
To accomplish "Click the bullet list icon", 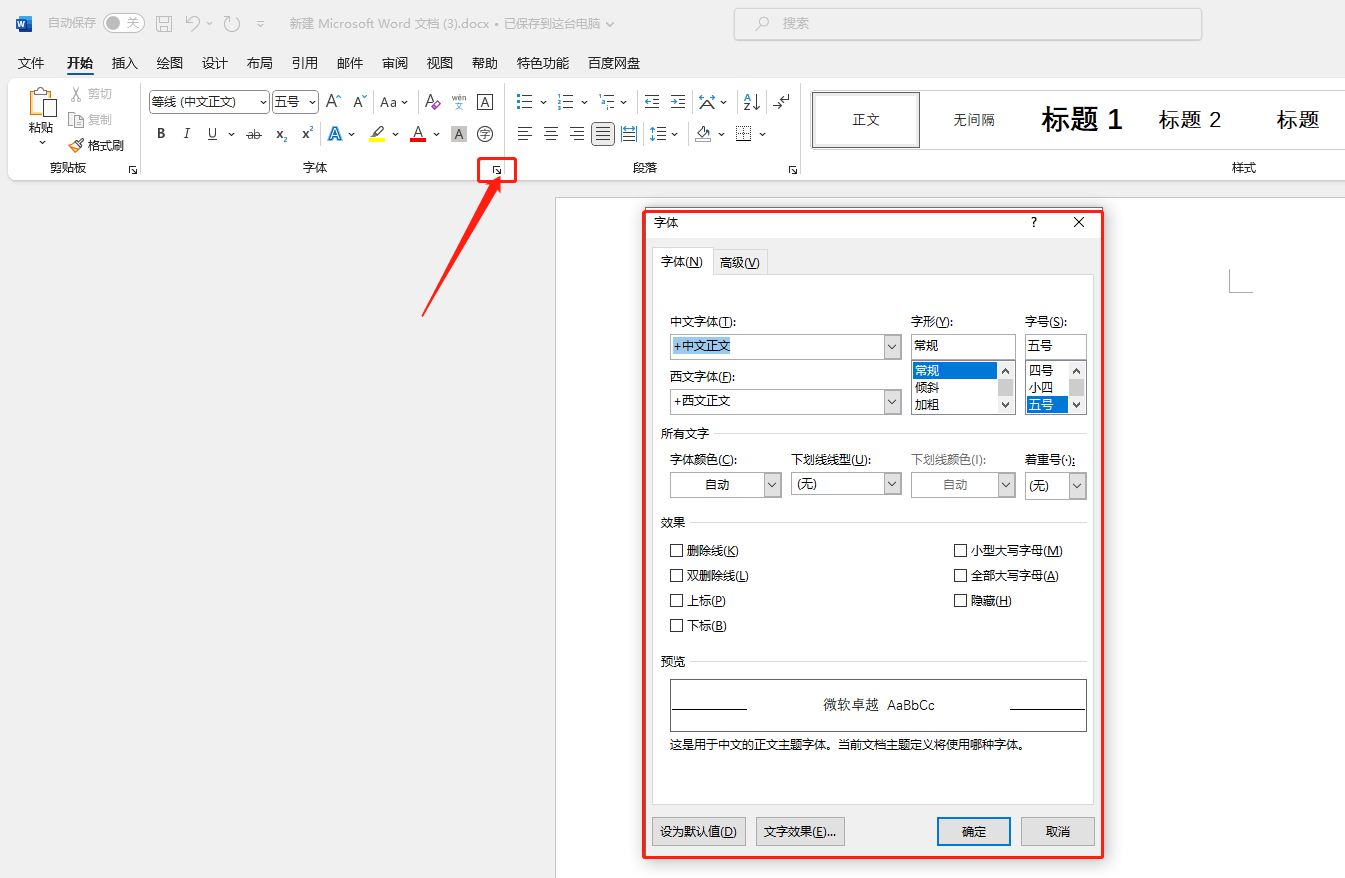I will click(x=525, y=102).
